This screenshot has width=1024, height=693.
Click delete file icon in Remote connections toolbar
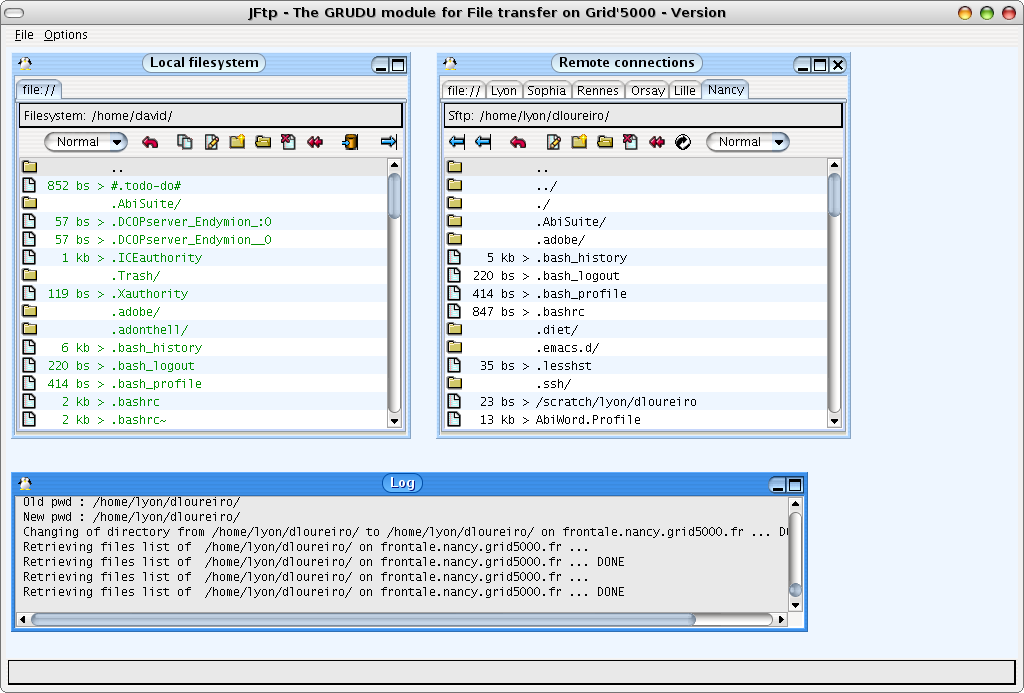(630, 142)
